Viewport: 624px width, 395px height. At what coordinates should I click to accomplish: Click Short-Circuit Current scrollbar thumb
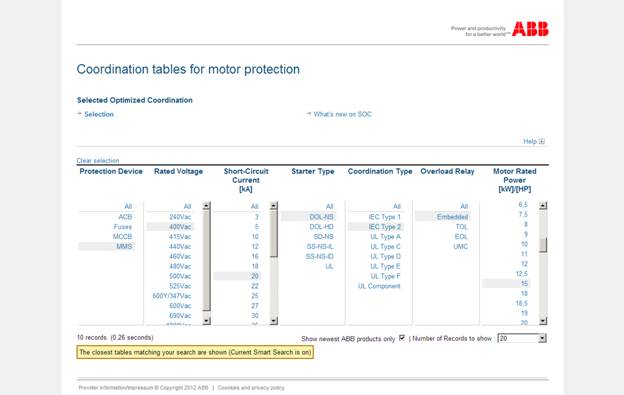[x=273, y=233]
